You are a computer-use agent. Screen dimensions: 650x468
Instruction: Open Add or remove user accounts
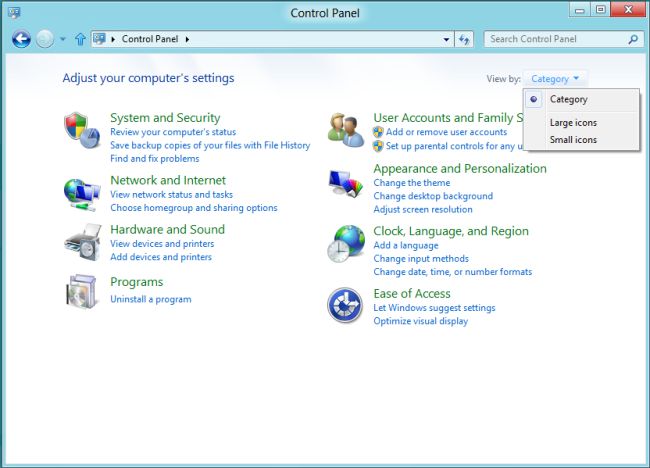click(x=446, y=132)
